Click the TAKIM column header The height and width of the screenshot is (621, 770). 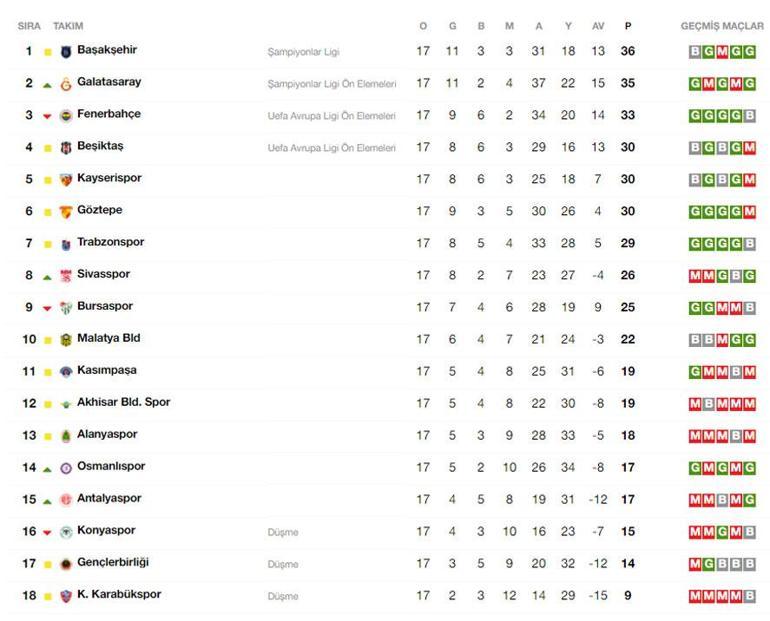[x=68, y=26]
